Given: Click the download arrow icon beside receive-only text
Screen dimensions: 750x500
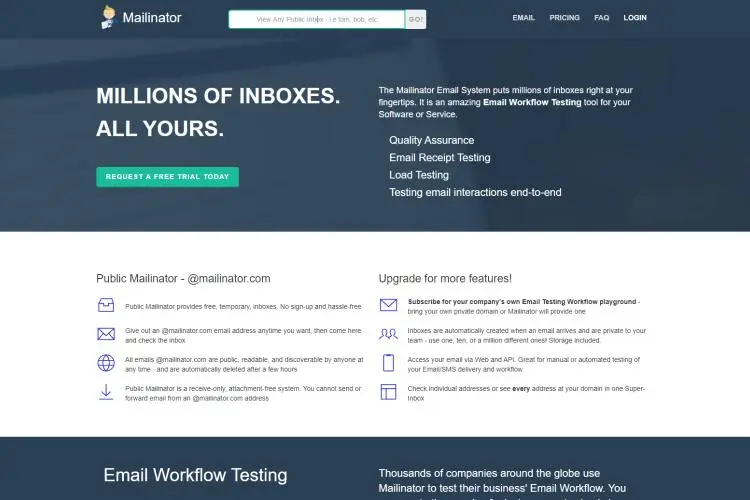Looking at the screenshot, I should click(106, 392).
